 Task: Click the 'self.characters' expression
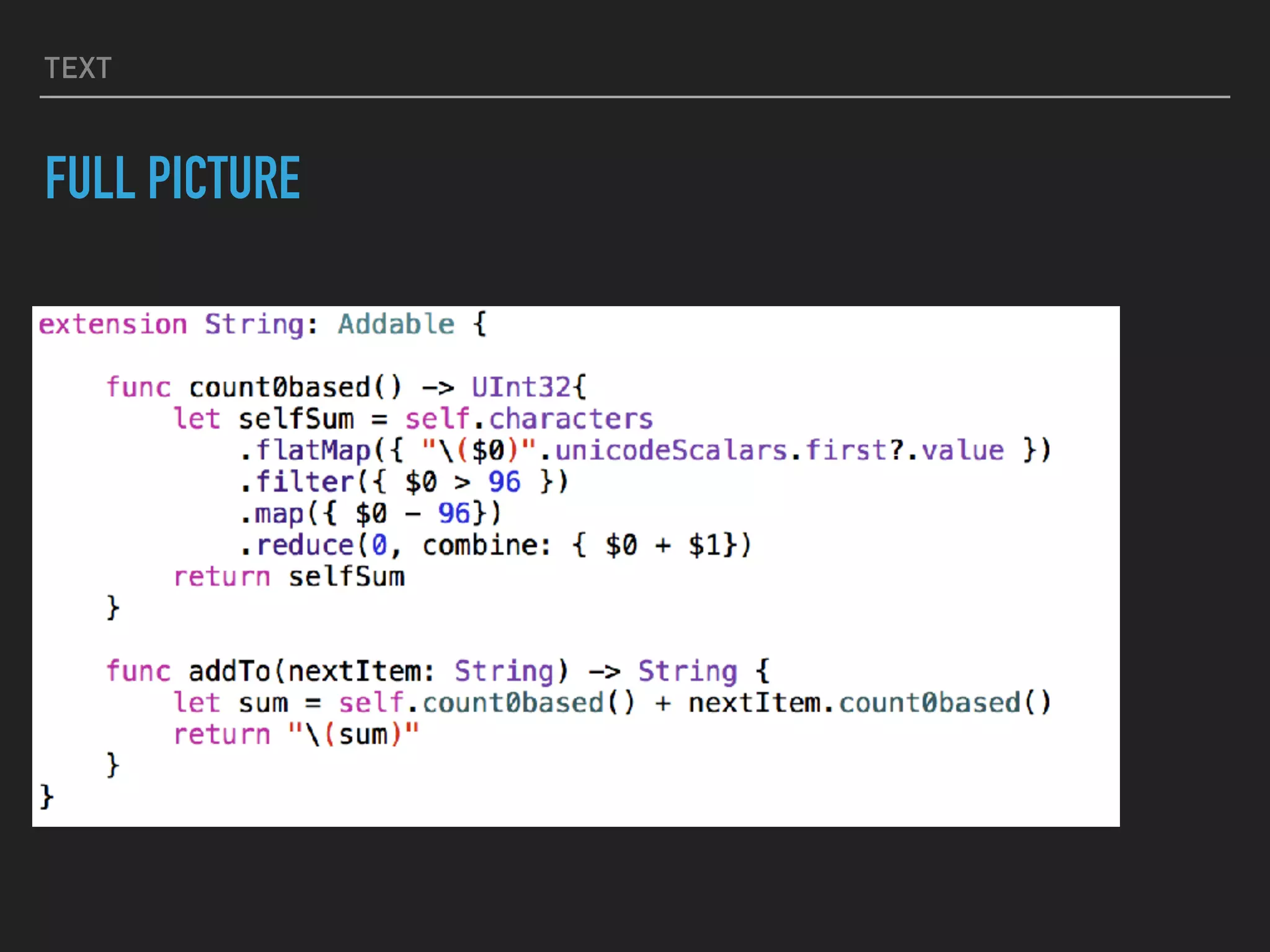pos(528,420)
